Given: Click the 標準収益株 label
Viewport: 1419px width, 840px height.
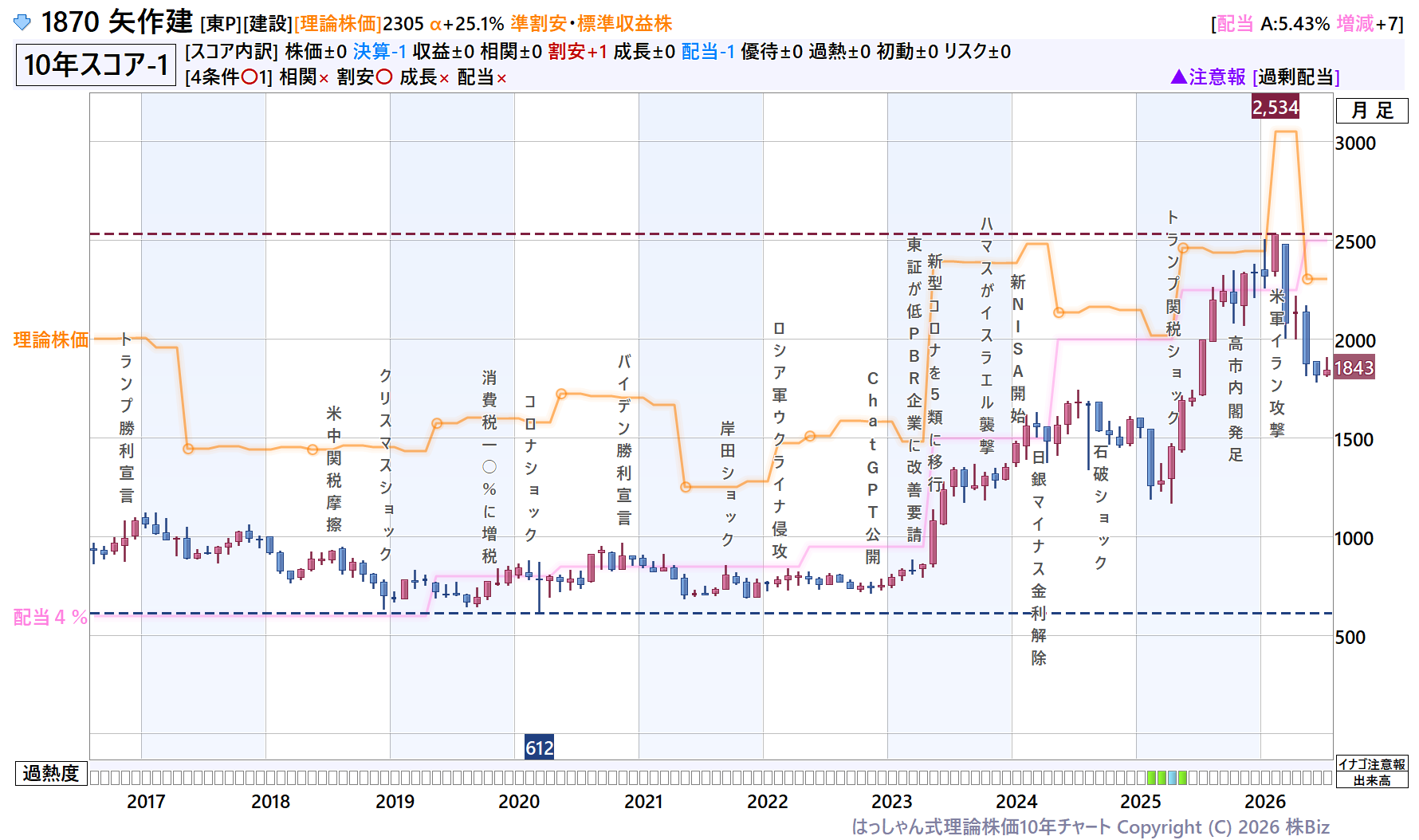Looking at the screenshot, I should 625,24.
